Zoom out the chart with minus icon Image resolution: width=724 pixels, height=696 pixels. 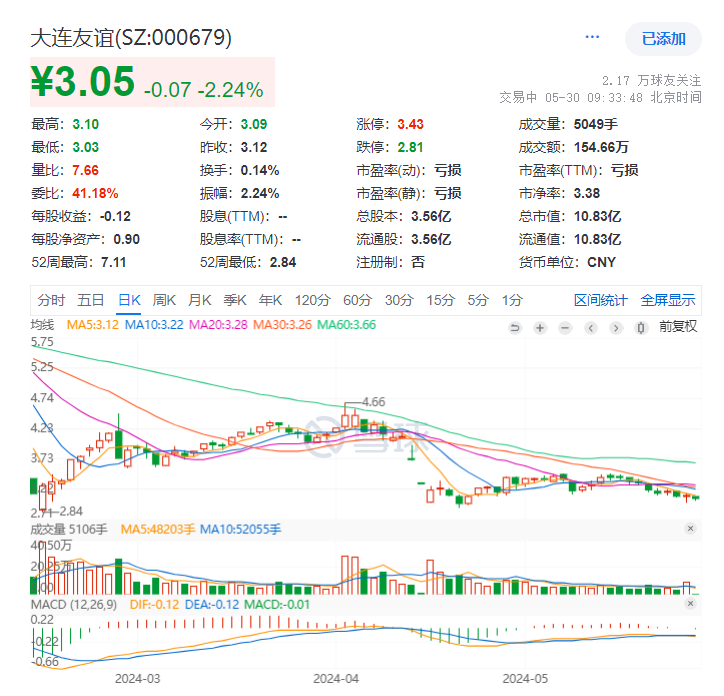click(565, 328)
